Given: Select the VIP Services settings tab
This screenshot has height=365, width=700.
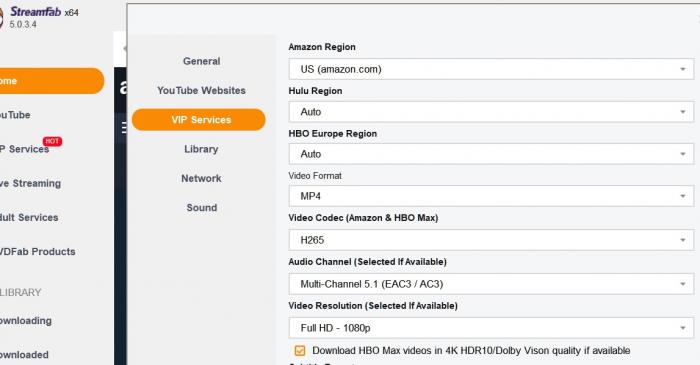Looking at the screenshot, I should (x=199, y=120).
